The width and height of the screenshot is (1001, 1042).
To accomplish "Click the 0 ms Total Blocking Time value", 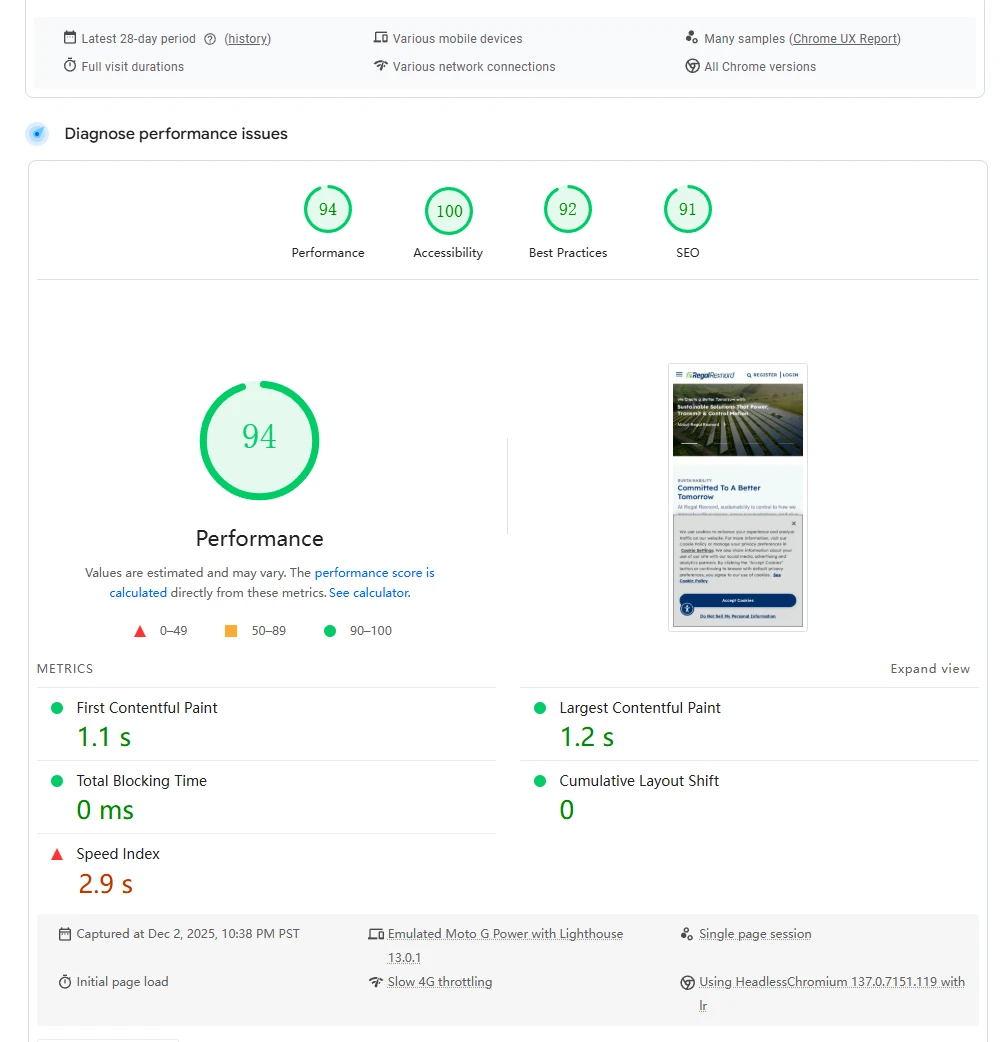I will pos(105,810).
